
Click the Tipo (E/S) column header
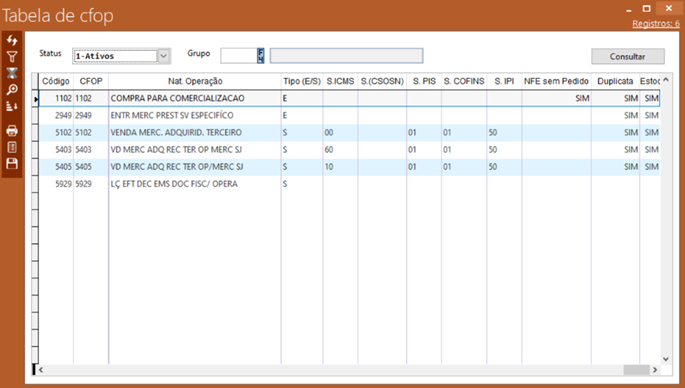pos(302,81)
